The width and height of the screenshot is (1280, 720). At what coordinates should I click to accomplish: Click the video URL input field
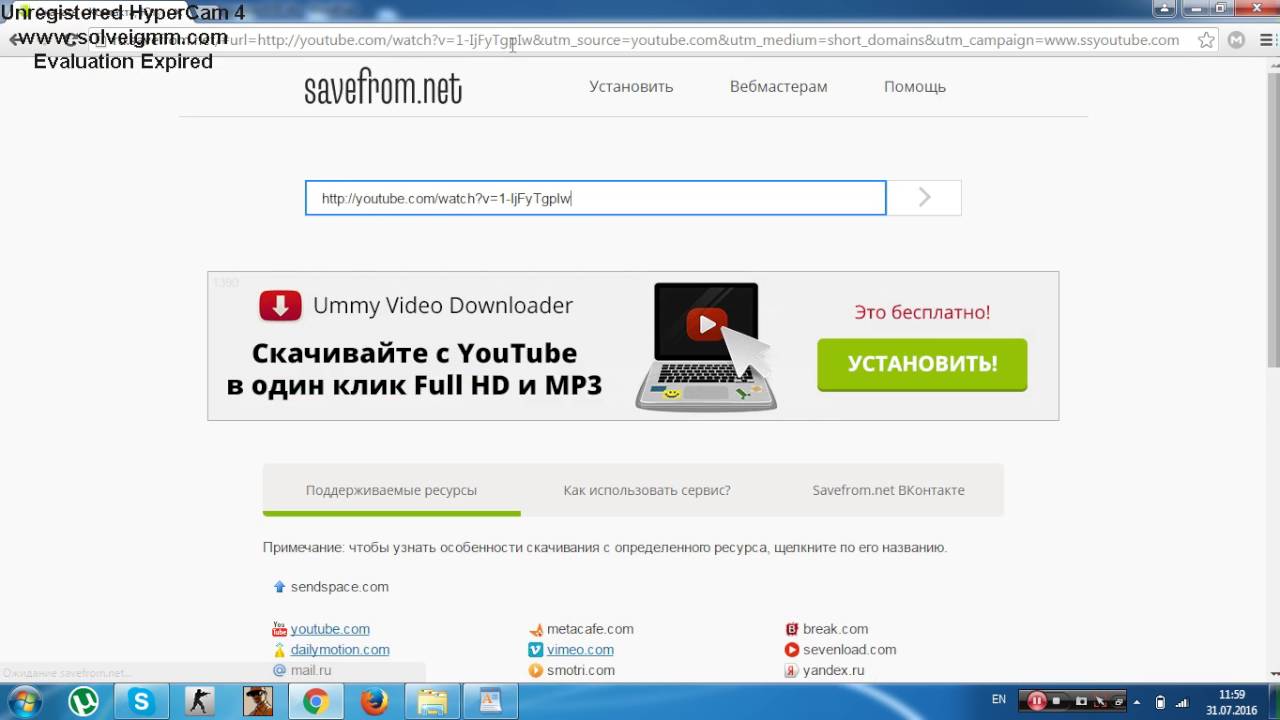596,198
